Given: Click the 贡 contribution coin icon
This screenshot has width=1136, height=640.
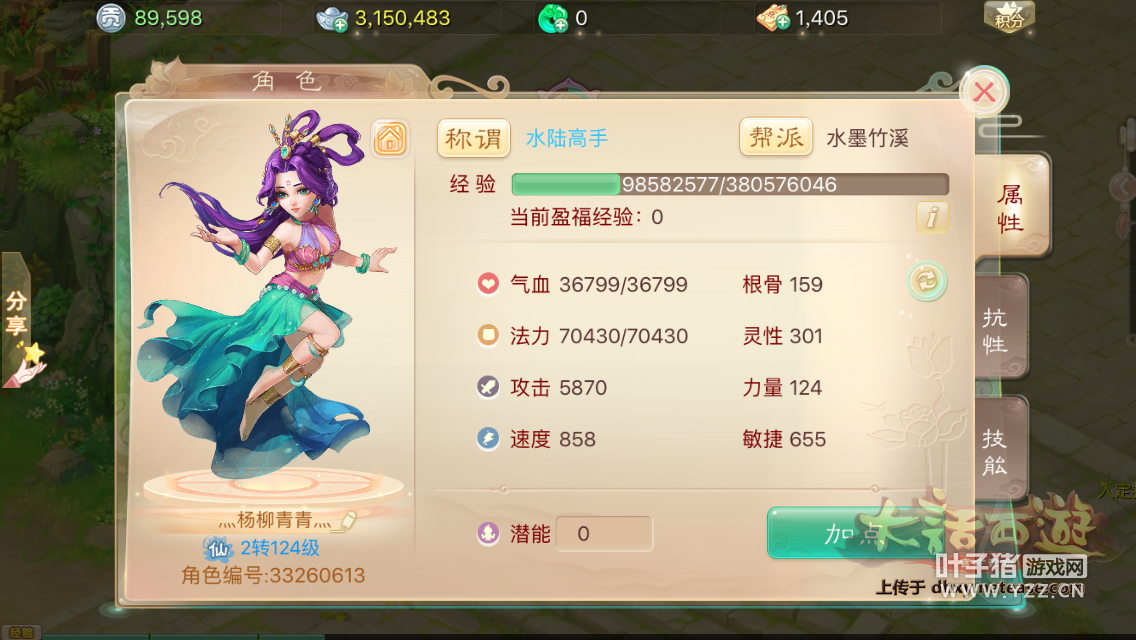Looking at the screenshot, I should [111, 18].
